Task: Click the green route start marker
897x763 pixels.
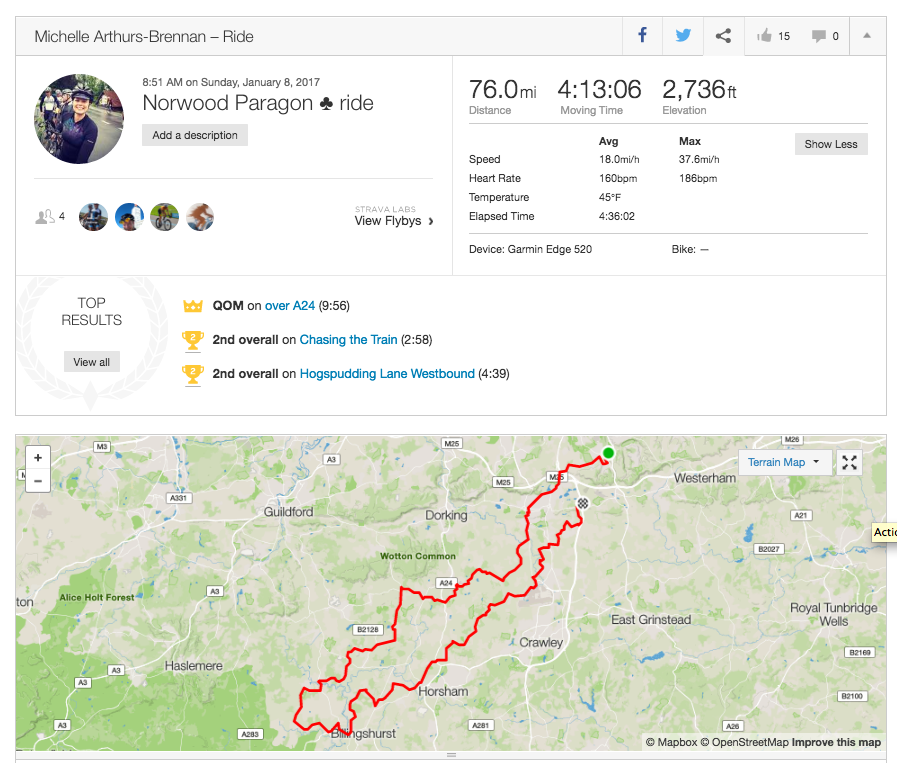Action: (608, 454)
